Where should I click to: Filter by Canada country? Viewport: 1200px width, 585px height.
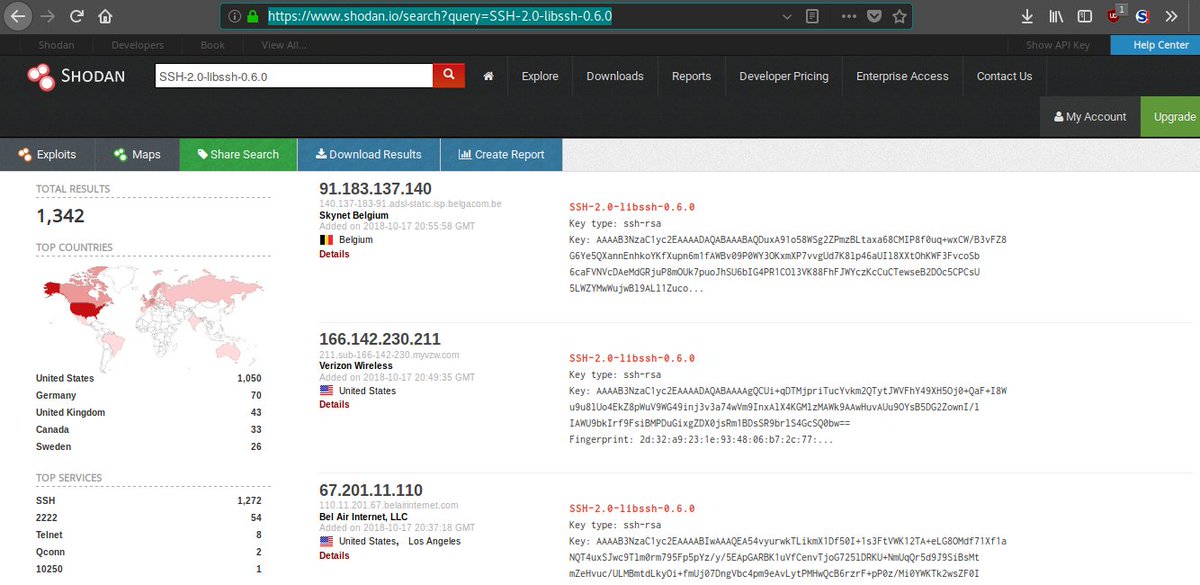click(54, 429)
